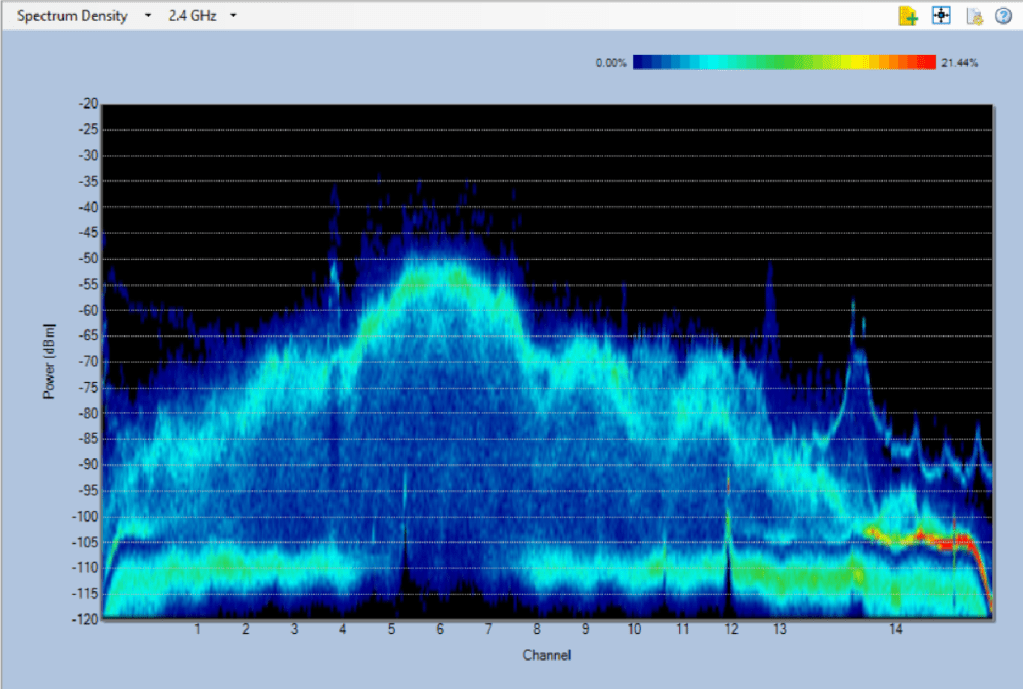Open the Spectrum Density view dropdown
This screenshot has width=1023, height=689.
147,16
